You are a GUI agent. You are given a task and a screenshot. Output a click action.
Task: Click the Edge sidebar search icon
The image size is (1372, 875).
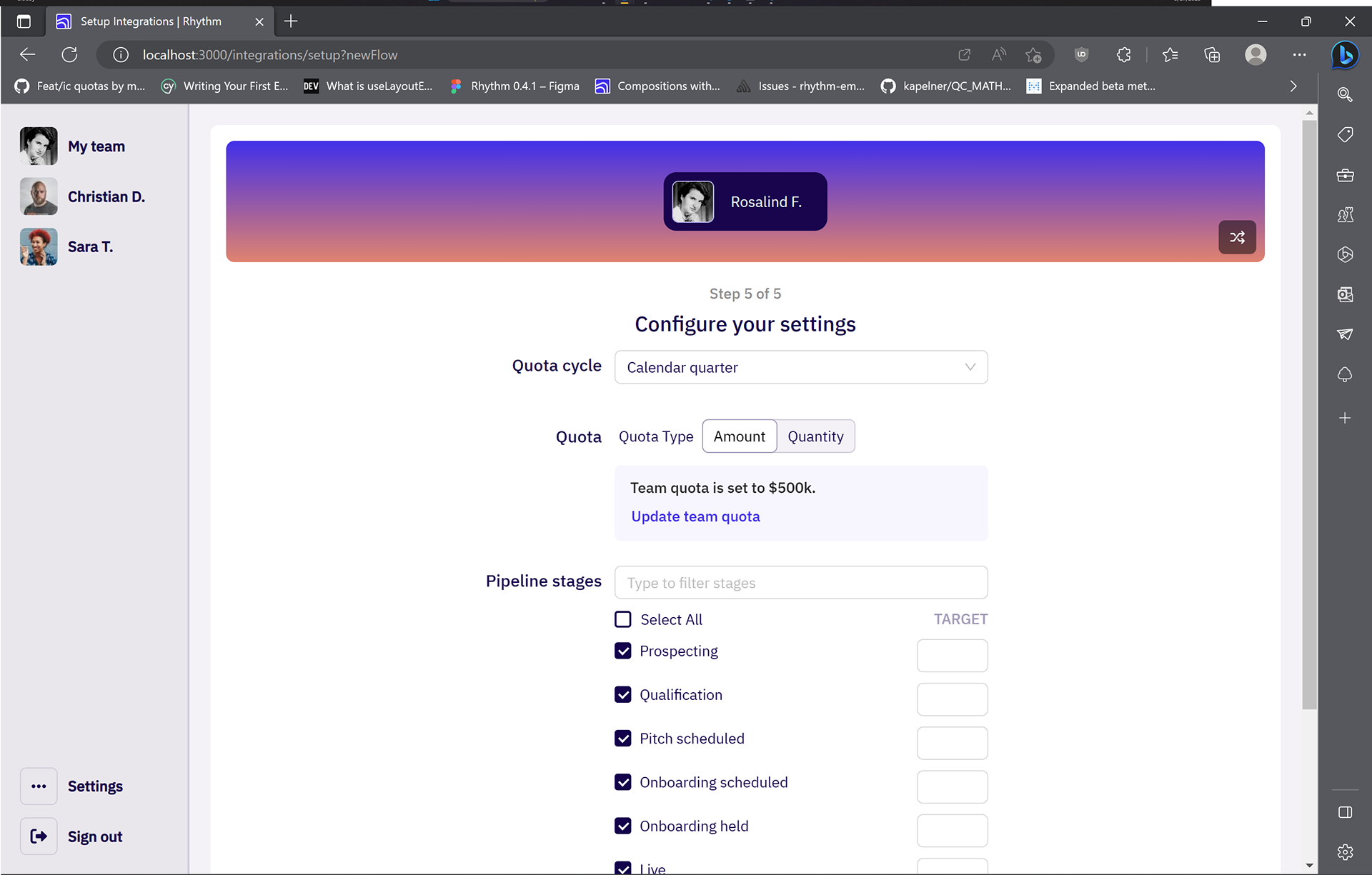[1345, 95]
